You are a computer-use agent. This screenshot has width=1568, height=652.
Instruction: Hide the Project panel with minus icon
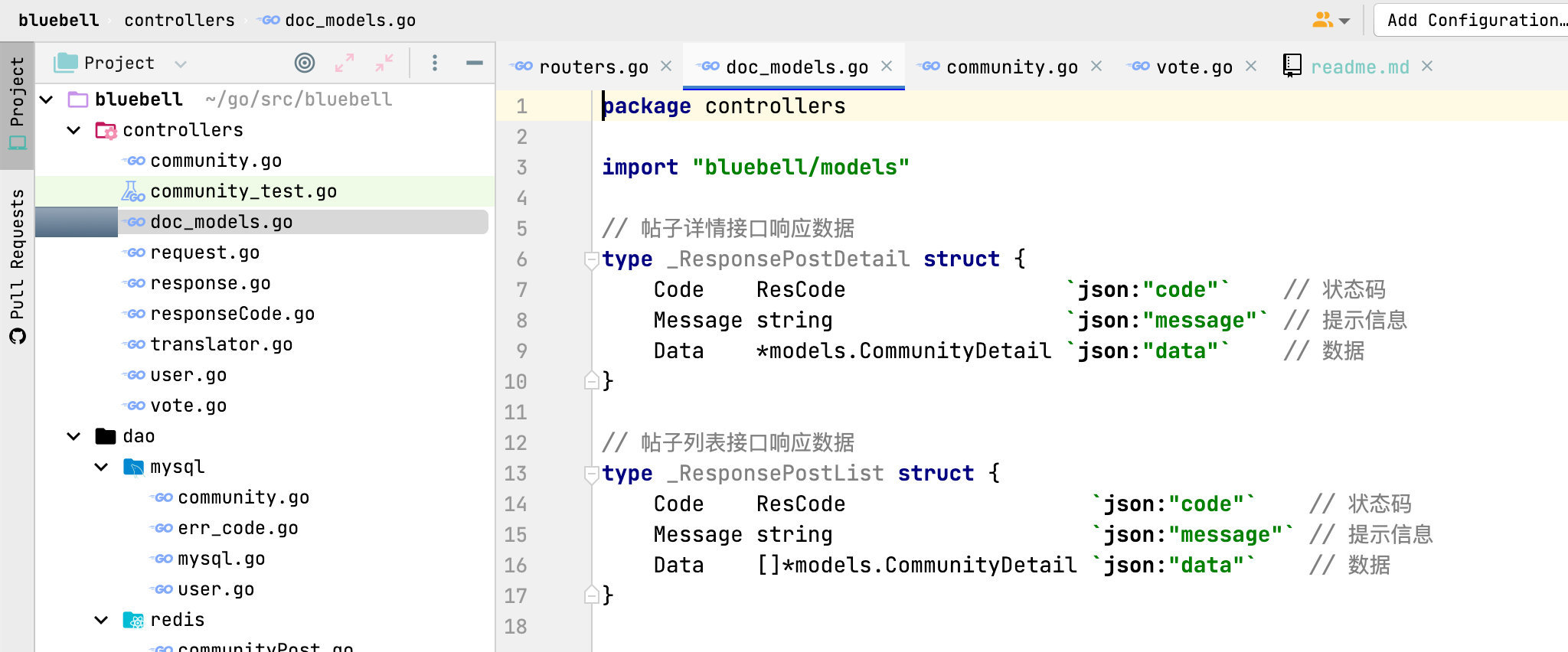pos(475,63)
